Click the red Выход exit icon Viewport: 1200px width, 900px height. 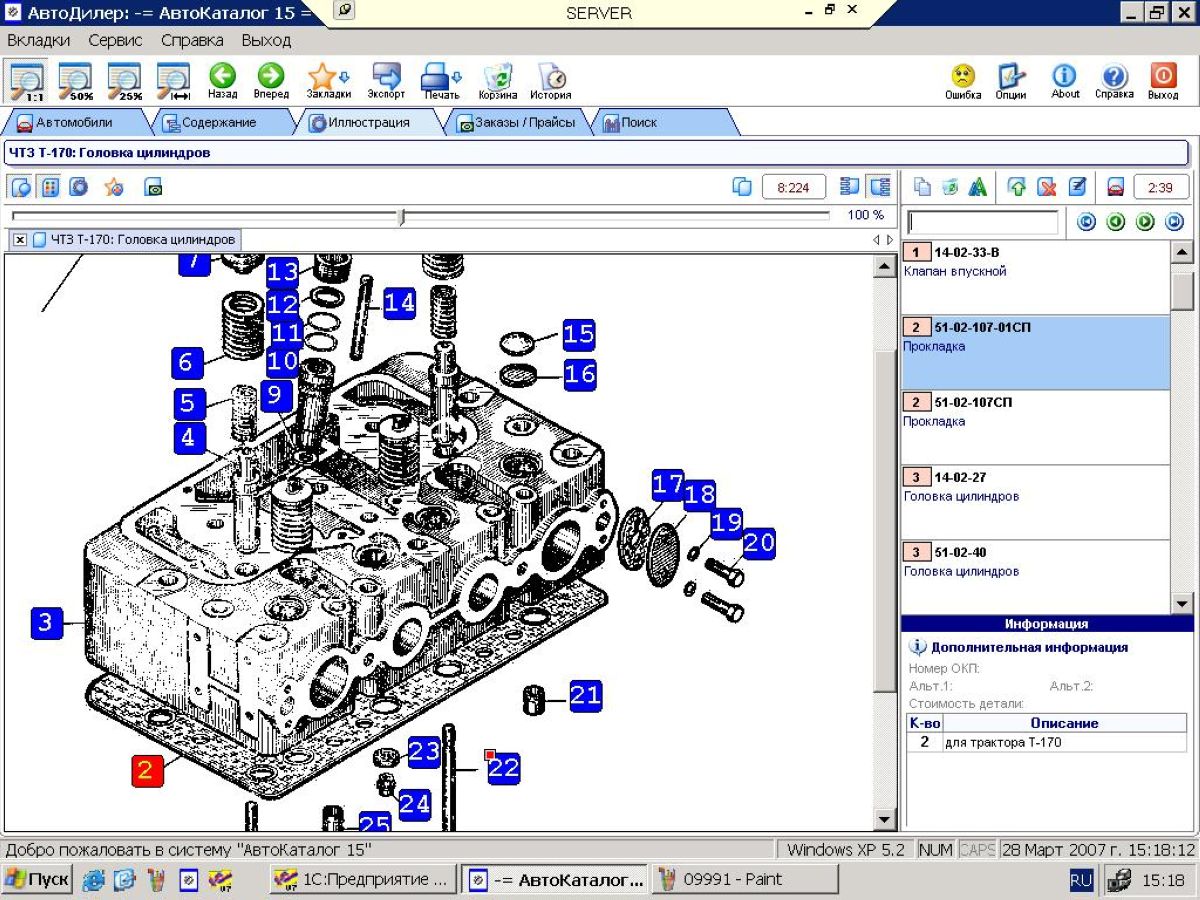coord(1163,81)
